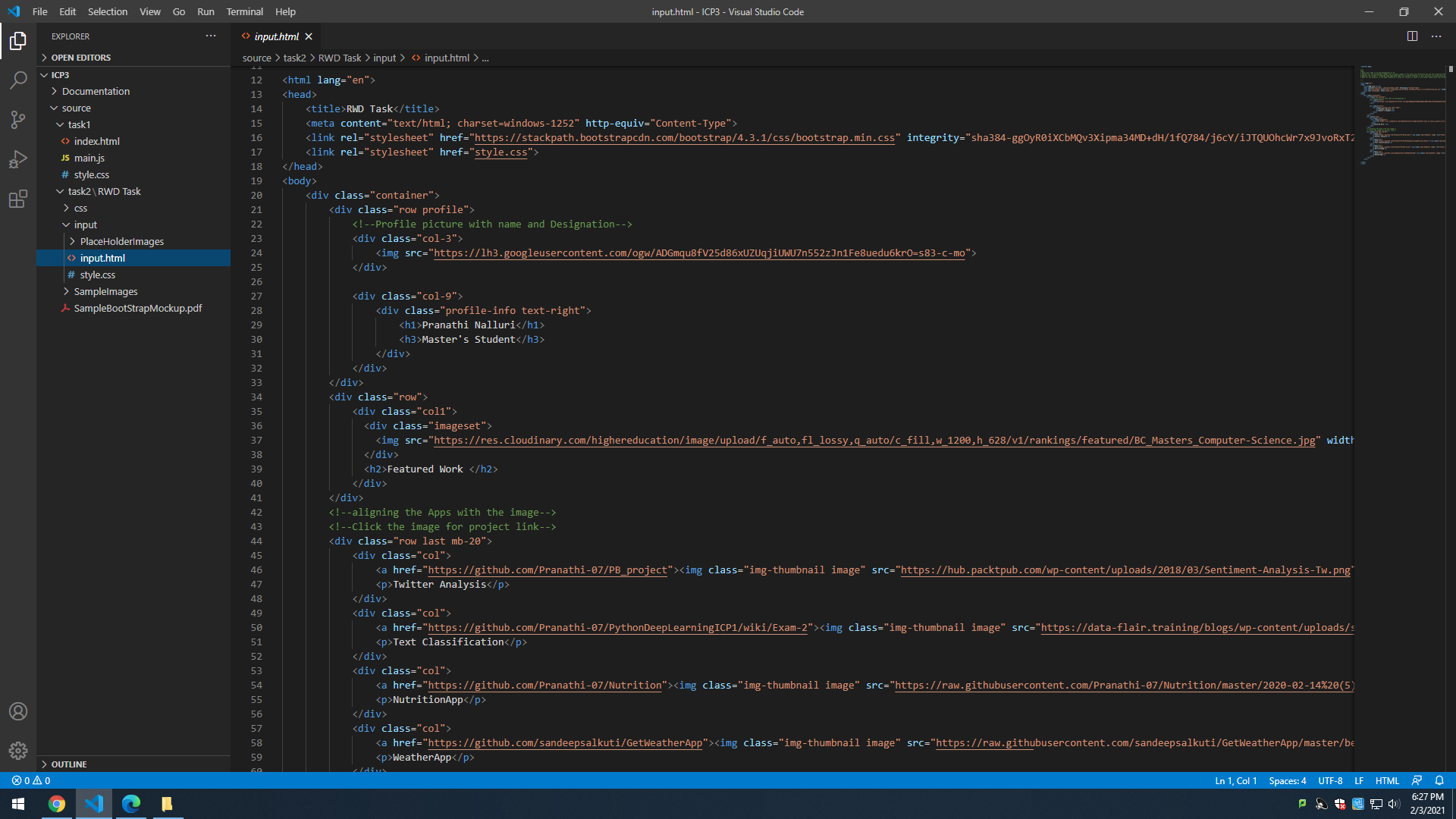Collapse the task1 folder
Viewport: 1456px width, 819px height.
[79, 124]
